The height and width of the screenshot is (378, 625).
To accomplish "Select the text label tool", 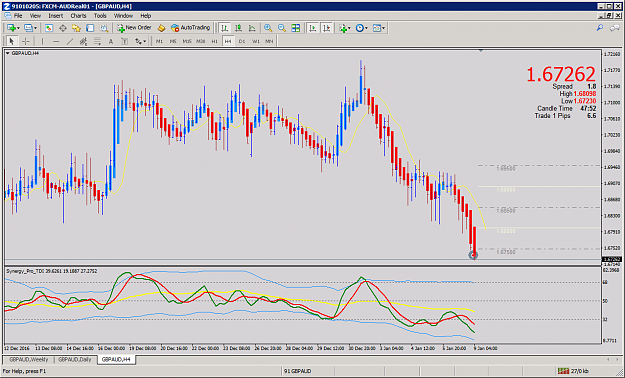I will [x=111, y=41].
